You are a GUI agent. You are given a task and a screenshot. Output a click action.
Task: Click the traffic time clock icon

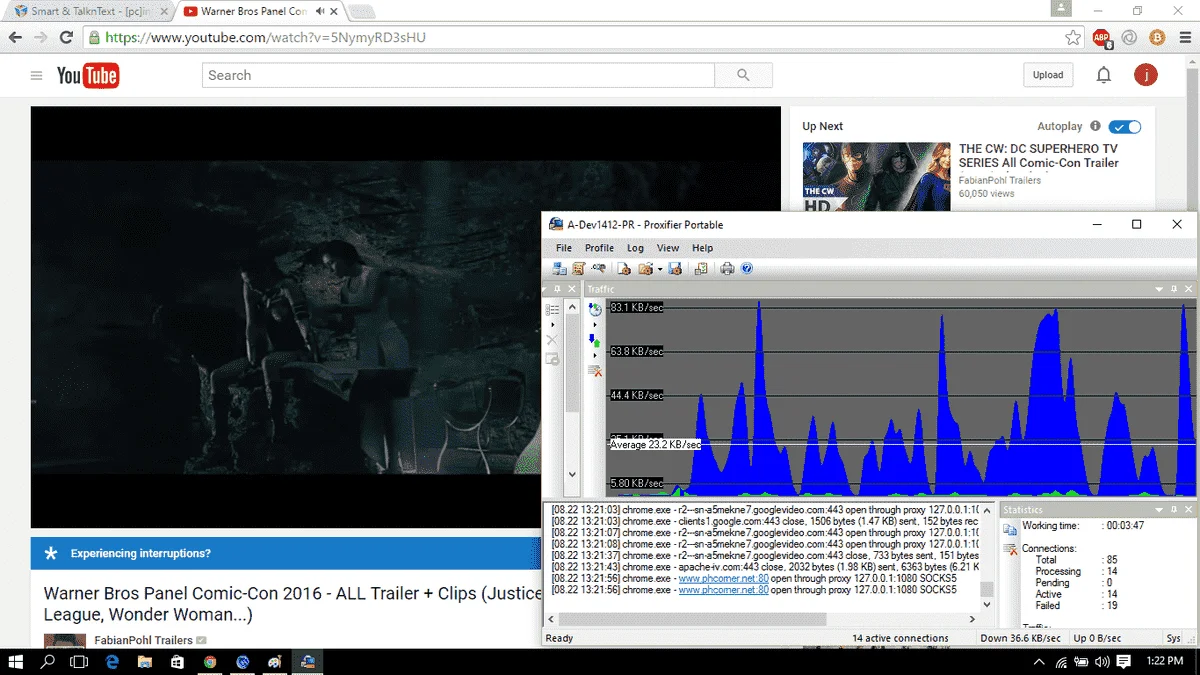click(595, 309)
